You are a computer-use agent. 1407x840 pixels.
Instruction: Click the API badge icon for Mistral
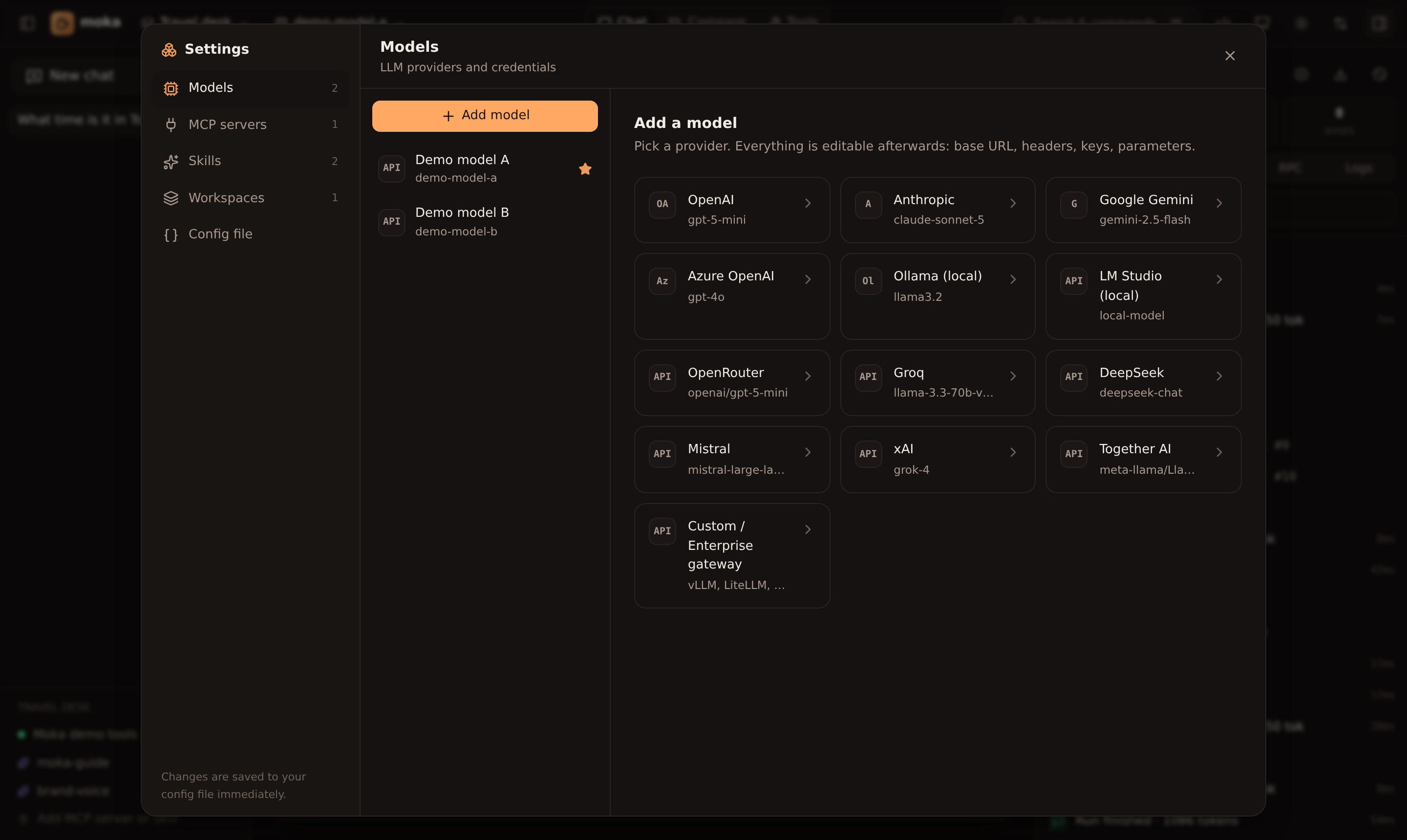(x=662, y=454)
